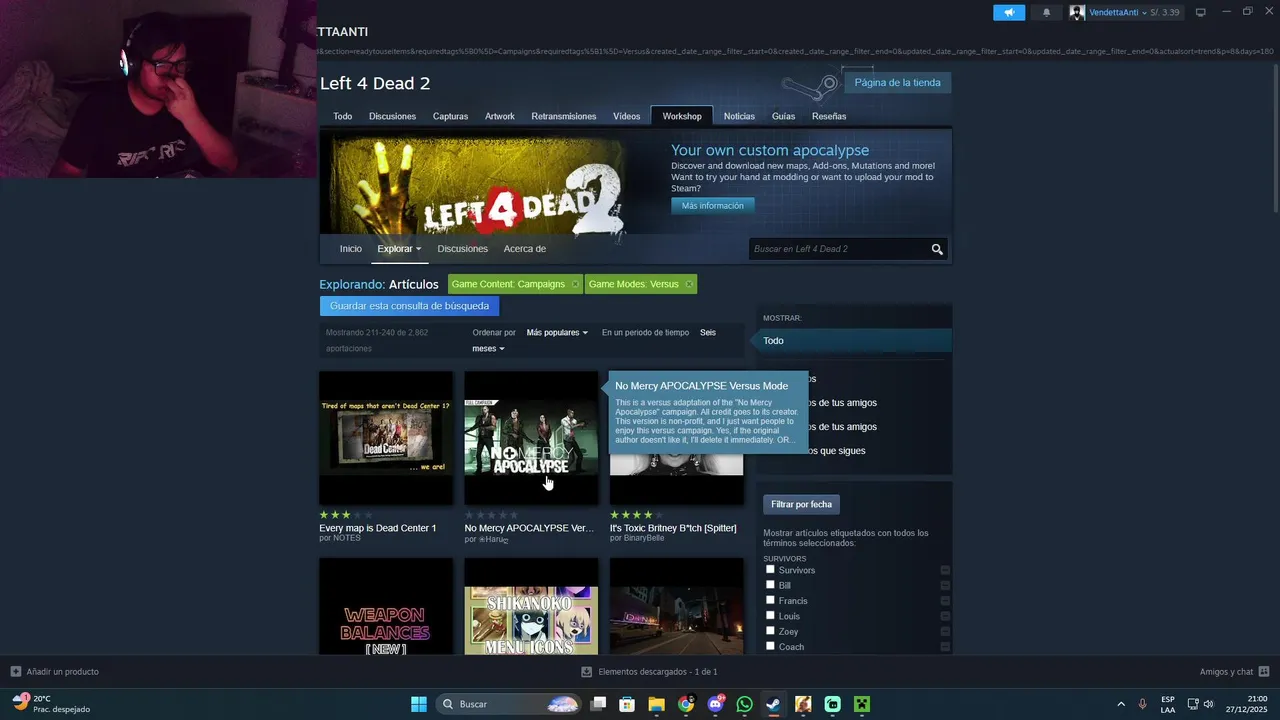Open workshop Discusiones in the sub-navigation
This screenshot has height=720, width=1280.
click(x=463, y=249)
